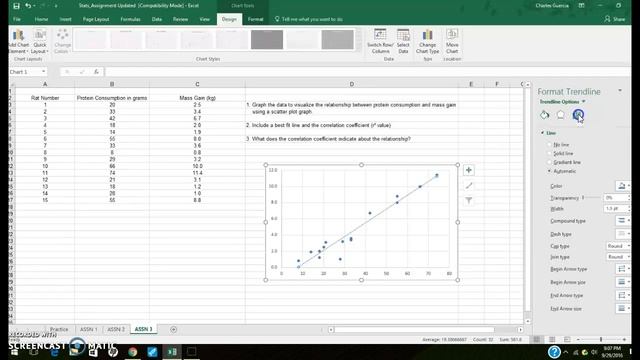The height and width of the screenshot is (360, 640).
Task: Click the Windows Start button
Action: [14, 352]
